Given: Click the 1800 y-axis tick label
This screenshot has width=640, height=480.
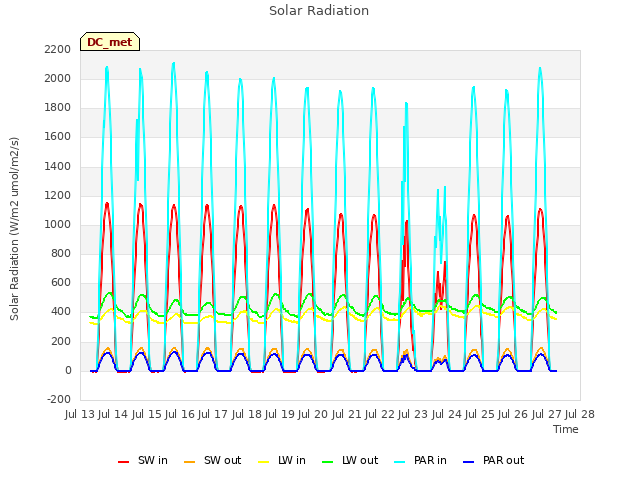Looking at the screenshot, I should (58, 108).
